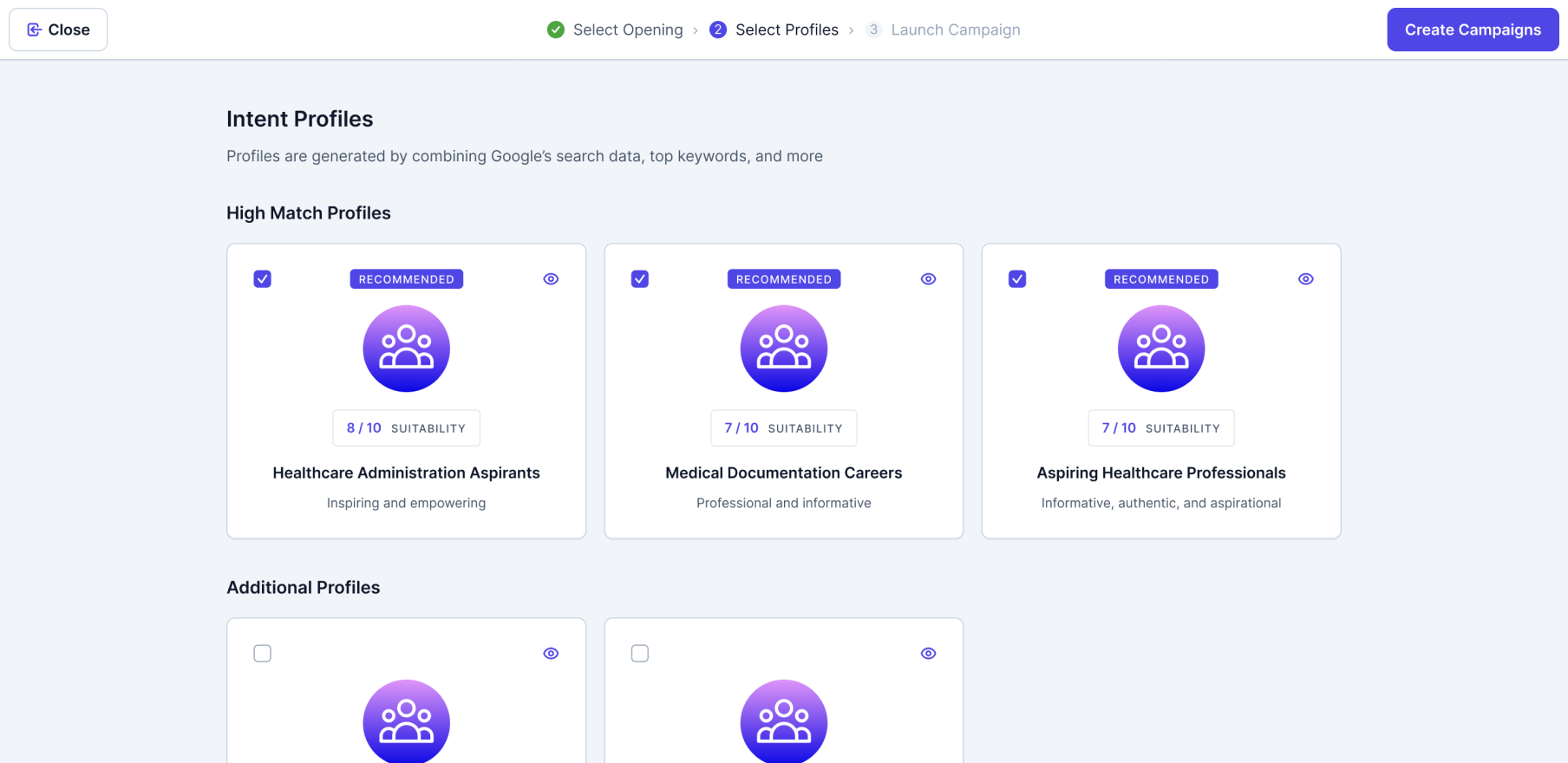Click the Recommended badge on Medical Documentation Careers
The height and width of the screenshot is (763, 1568).
click(x=783, y=279)
